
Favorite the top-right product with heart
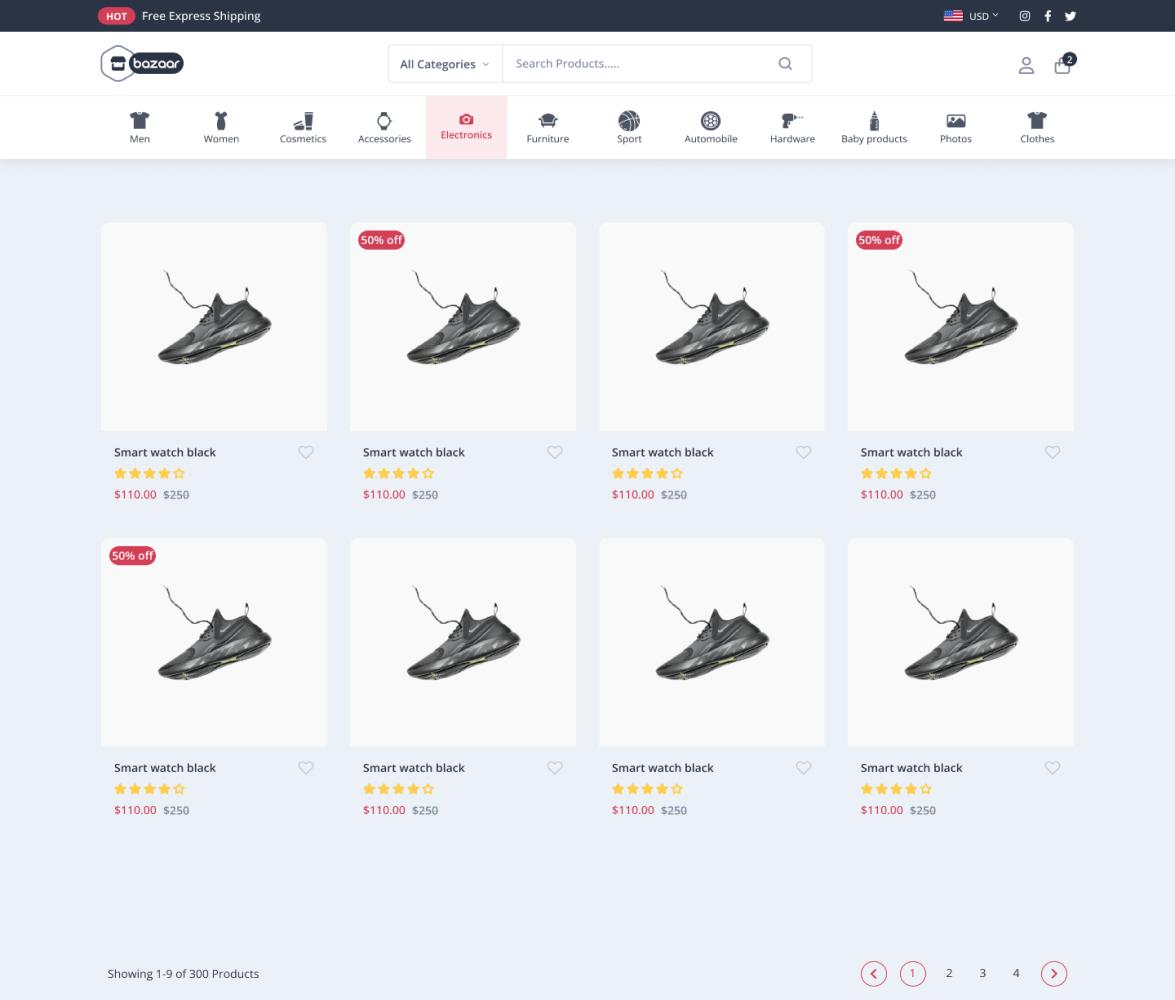[x=1052, y=452]
